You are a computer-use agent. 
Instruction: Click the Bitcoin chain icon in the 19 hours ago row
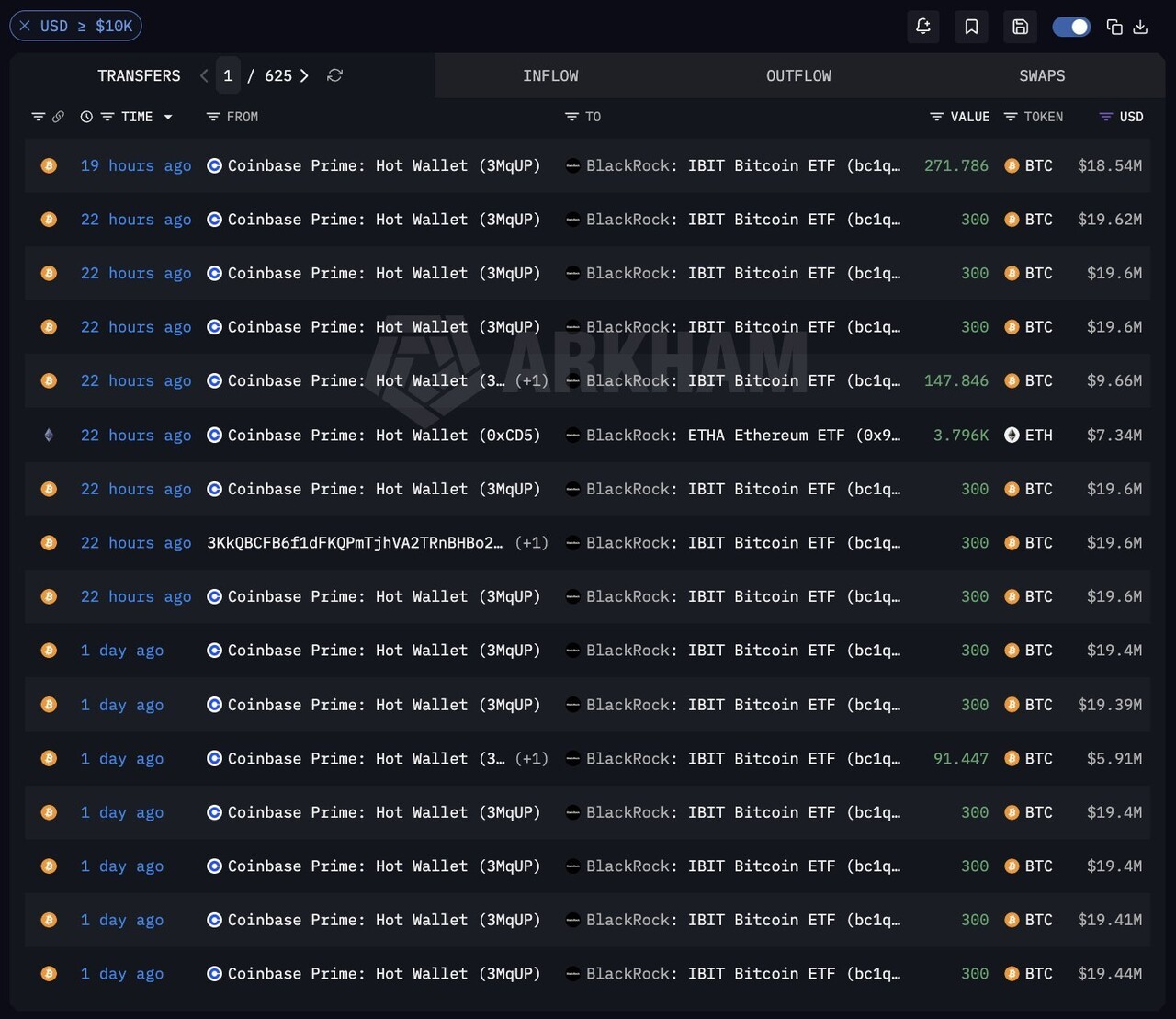[49, 165]
